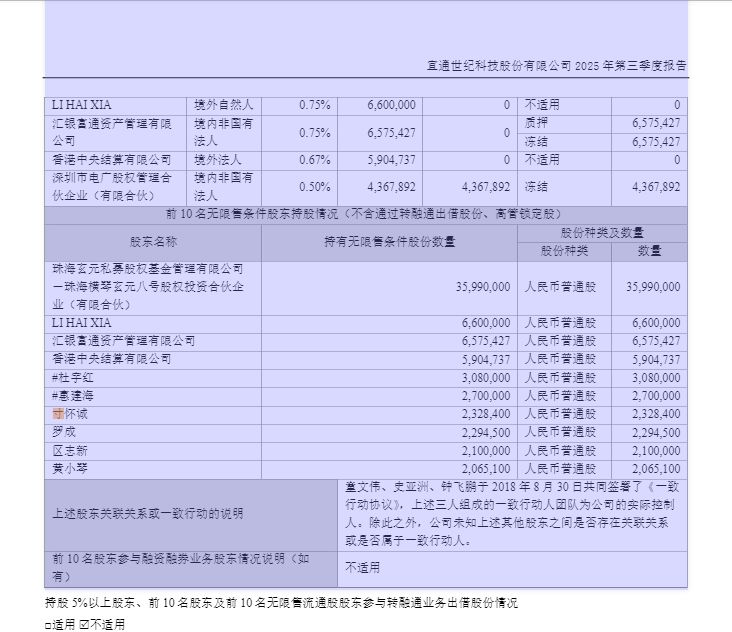Click the checked 不适用 checkbox at the bottom
Viewport: 732px width, 632px height.
click(82, 624)
